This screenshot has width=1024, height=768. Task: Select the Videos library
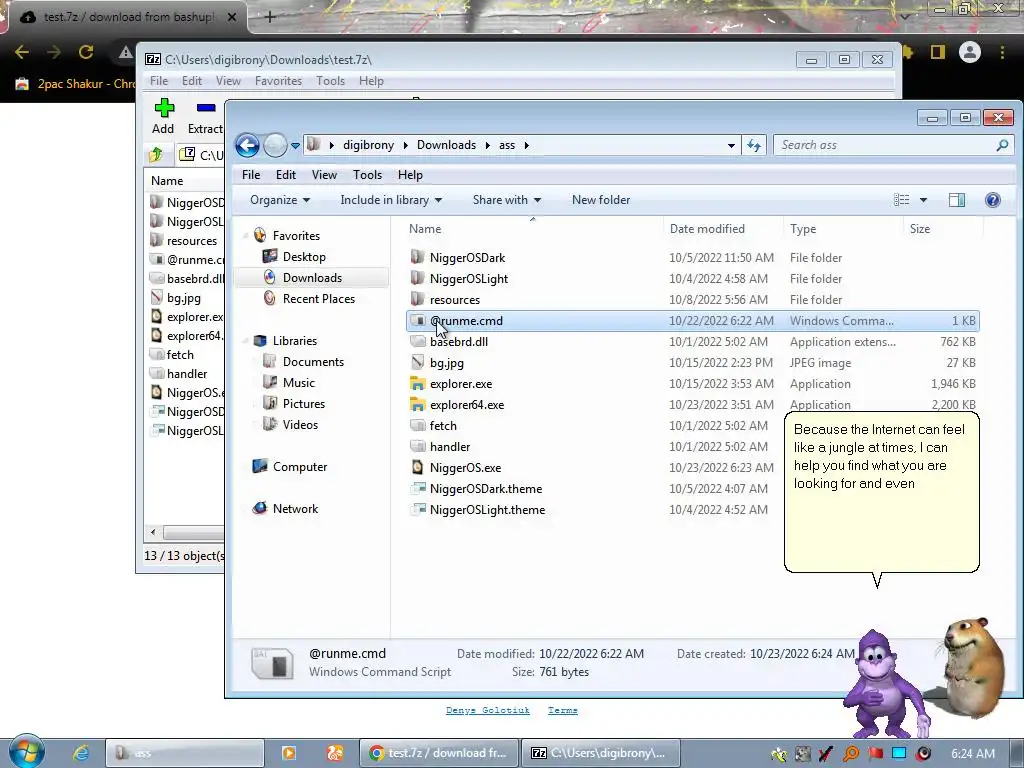tap(300, 424)
